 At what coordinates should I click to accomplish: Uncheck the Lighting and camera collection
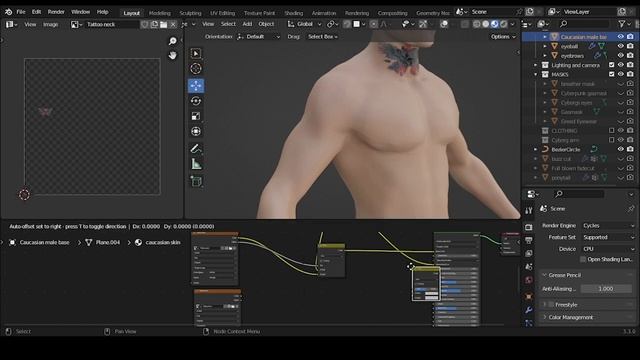point(611,65)
